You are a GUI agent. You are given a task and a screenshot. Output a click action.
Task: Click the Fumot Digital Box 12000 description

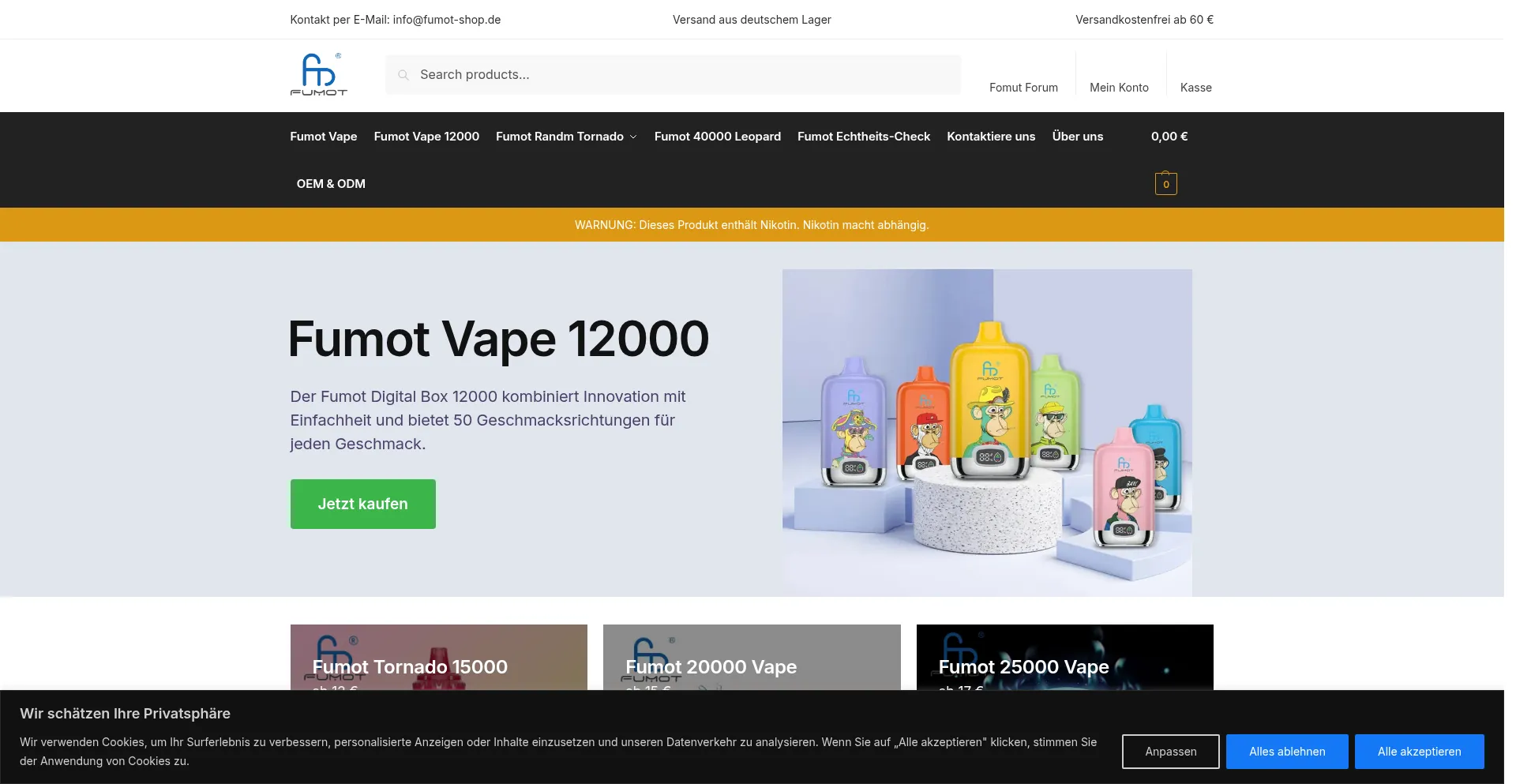(x=488, y=420)
